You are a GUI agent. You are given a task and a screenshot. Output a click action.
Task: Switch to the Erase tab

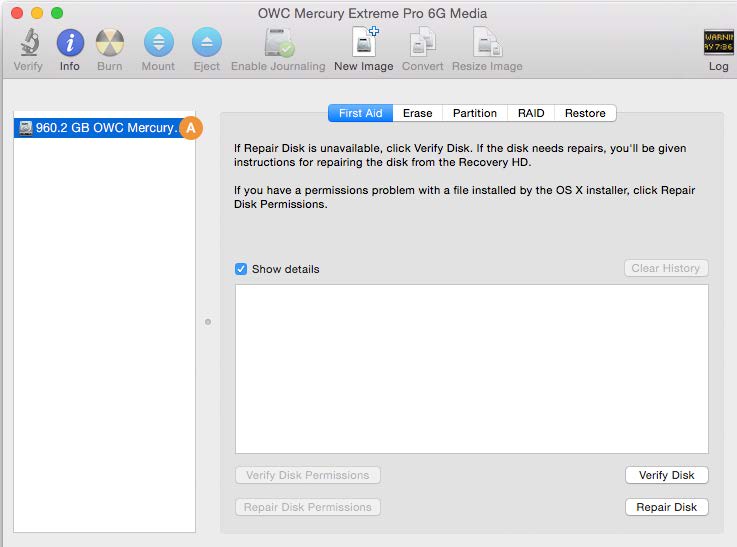pyautogui.click(x=417, y=113)
